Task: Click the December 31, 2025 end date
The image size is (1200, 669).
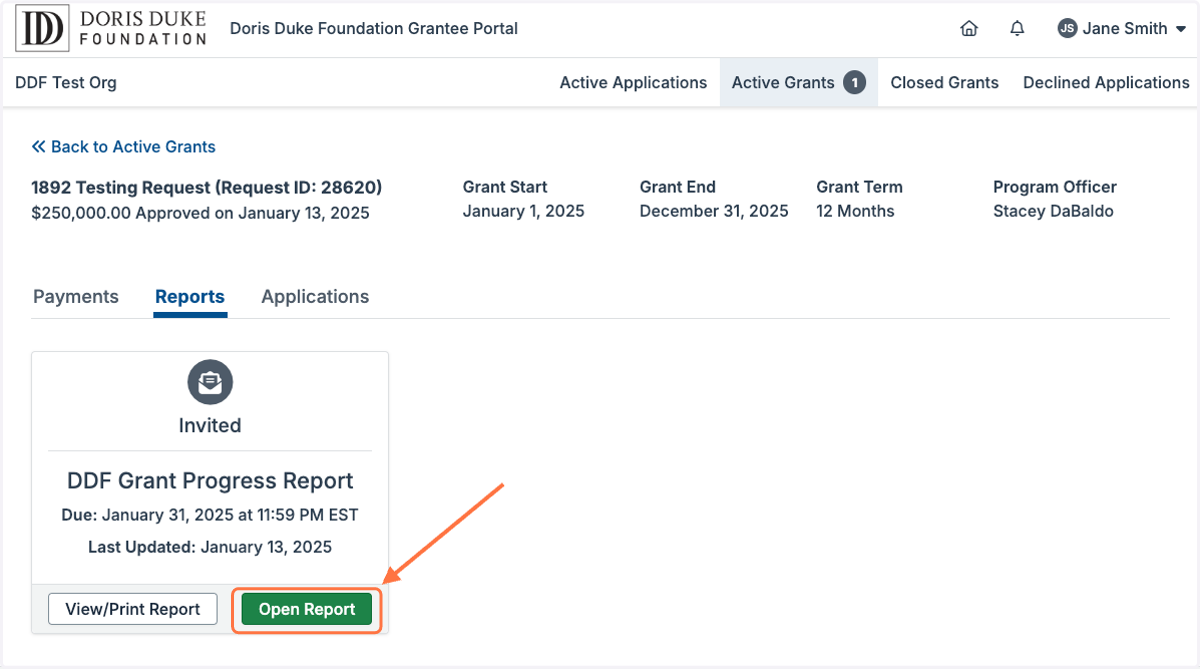Action: [714, 211]
